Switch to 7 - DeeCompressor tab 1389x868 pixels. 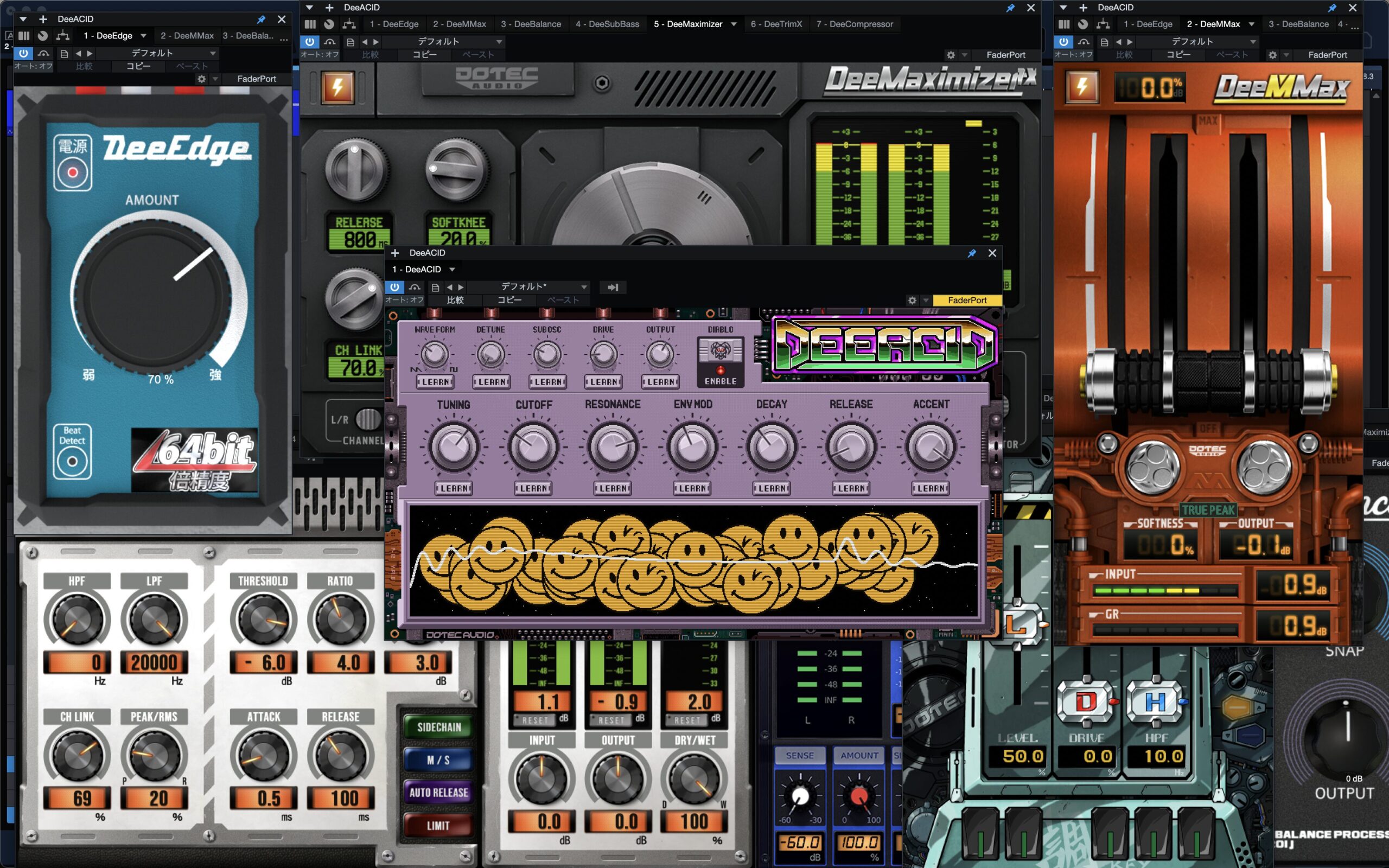coord(855,24)
